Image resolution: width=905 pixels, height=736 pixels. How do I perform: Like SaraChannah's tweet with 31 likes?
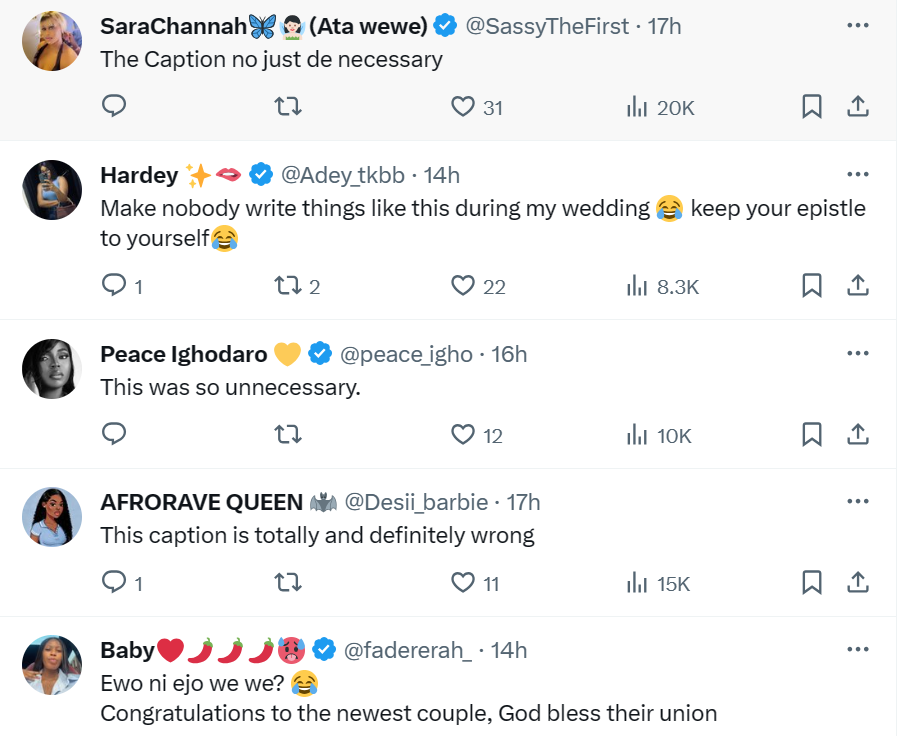point(462,106)
